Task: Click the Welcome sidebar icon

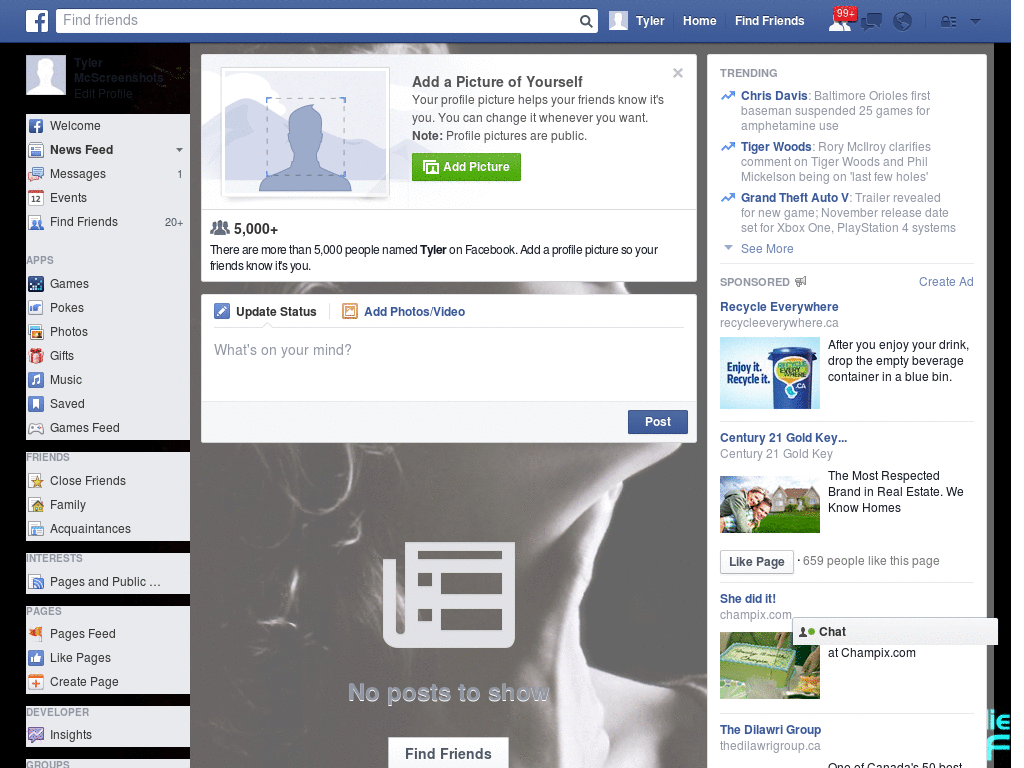Action: coord(36,126)
